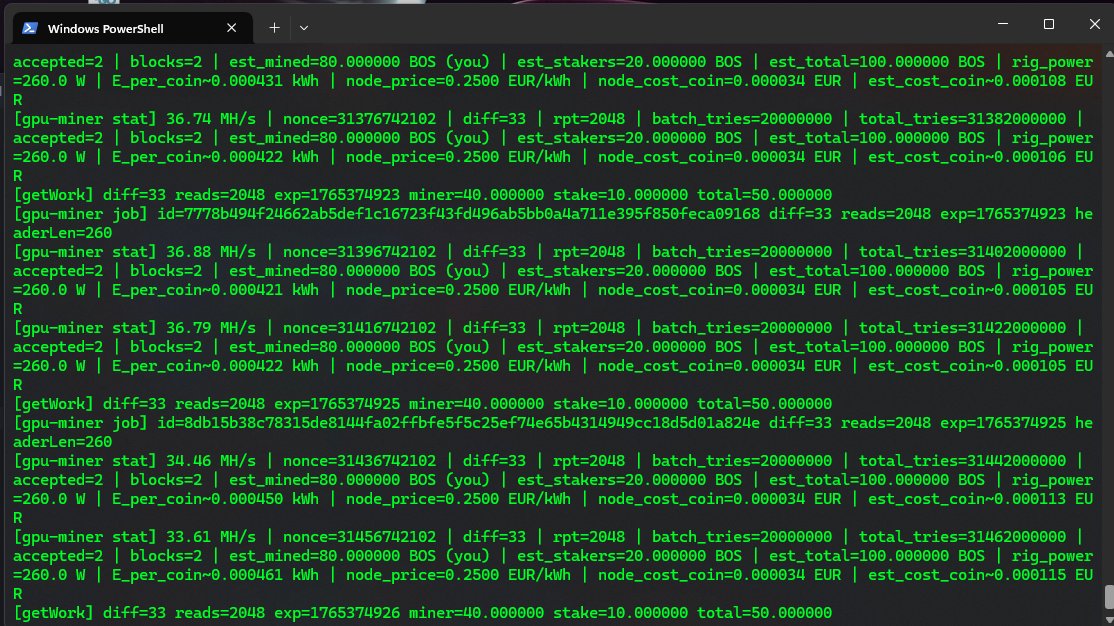Image resolution: width=1114 pixels, height=626 pixels.
Task: Click getWork line with exp=1765374923
Action: click(423, 195)
